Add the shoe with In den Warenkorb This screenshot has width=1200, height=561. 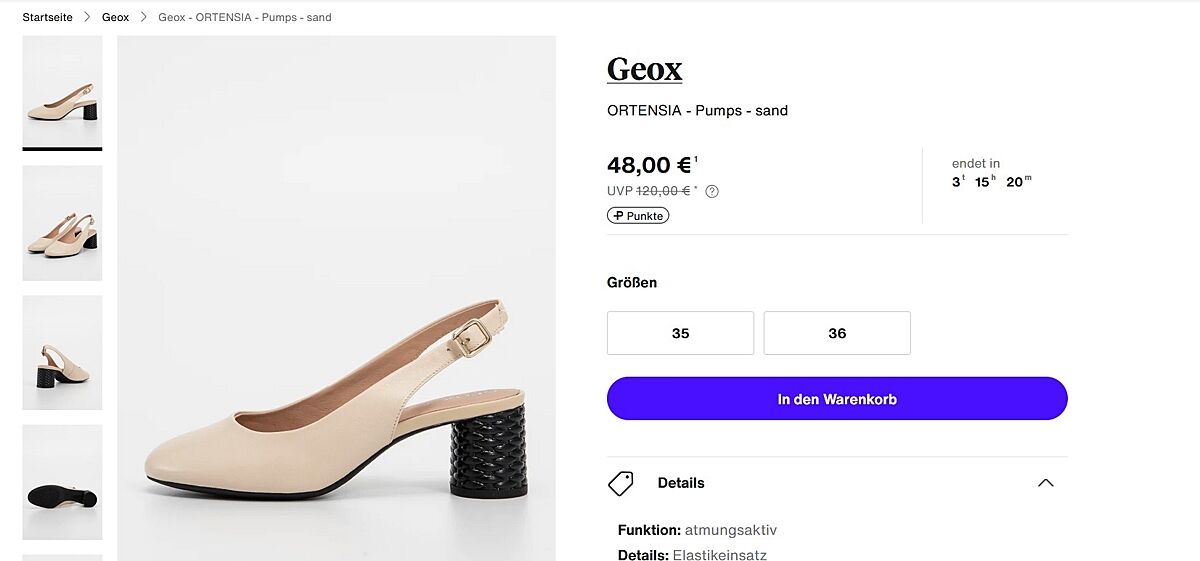coord(837,399)
